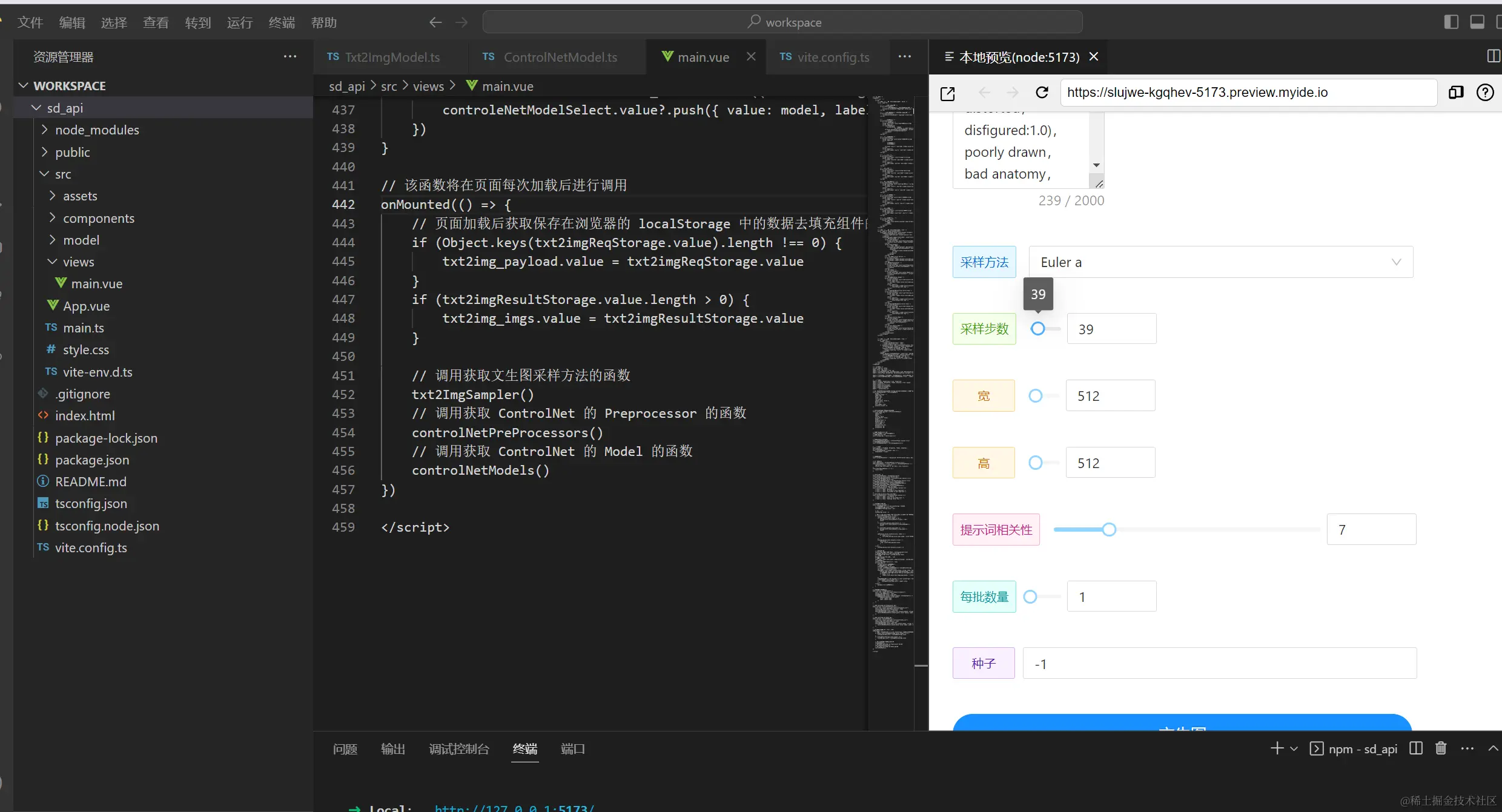Expand the assets folder
Image resolution: width=1502 pixels, height=812 pixels.
[52, 196]
